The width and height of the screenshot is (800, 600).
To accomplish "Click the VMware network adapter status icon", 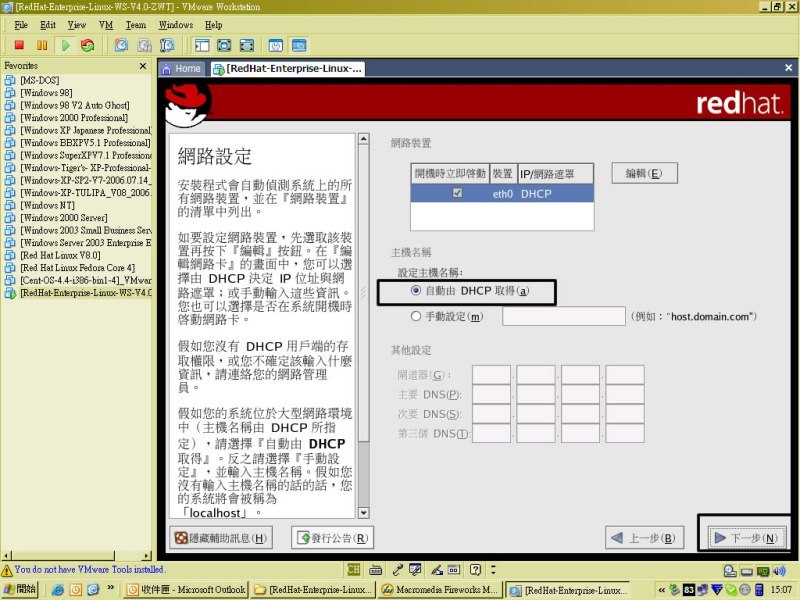I will [x=763, y=571].
